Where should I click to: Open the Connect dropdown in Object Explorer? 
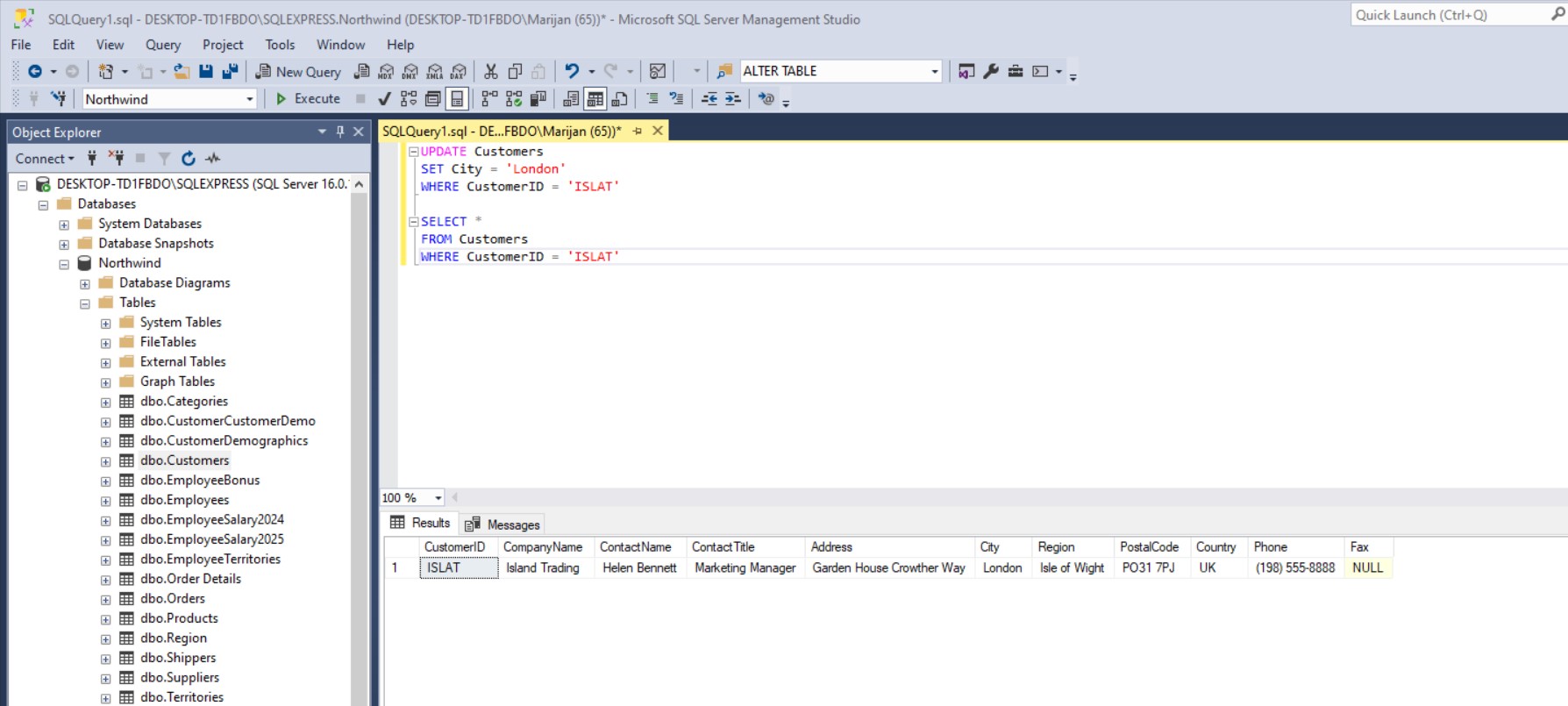(45, 158)
